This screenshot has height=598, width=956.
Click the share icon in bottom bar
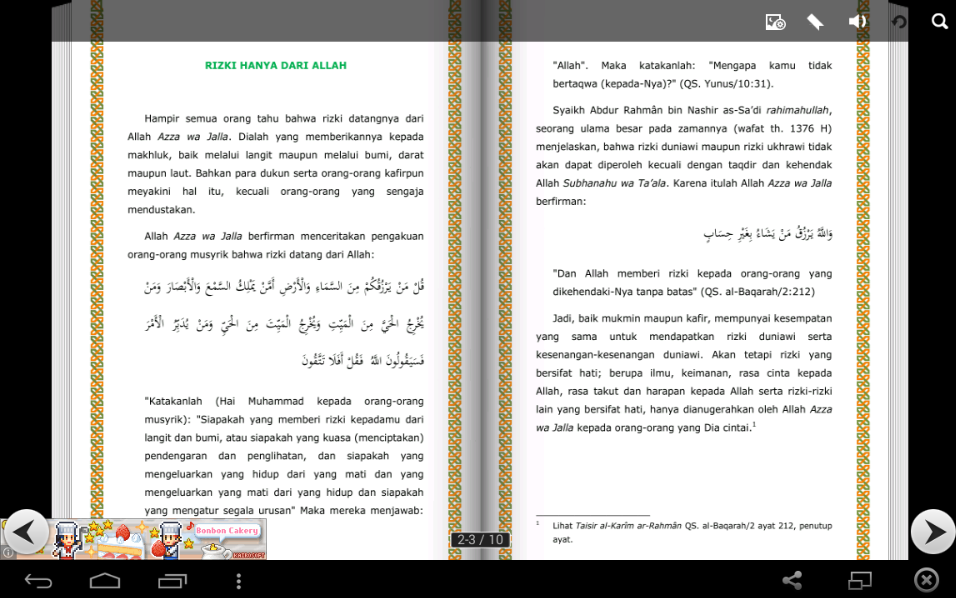tap(792, 580)
